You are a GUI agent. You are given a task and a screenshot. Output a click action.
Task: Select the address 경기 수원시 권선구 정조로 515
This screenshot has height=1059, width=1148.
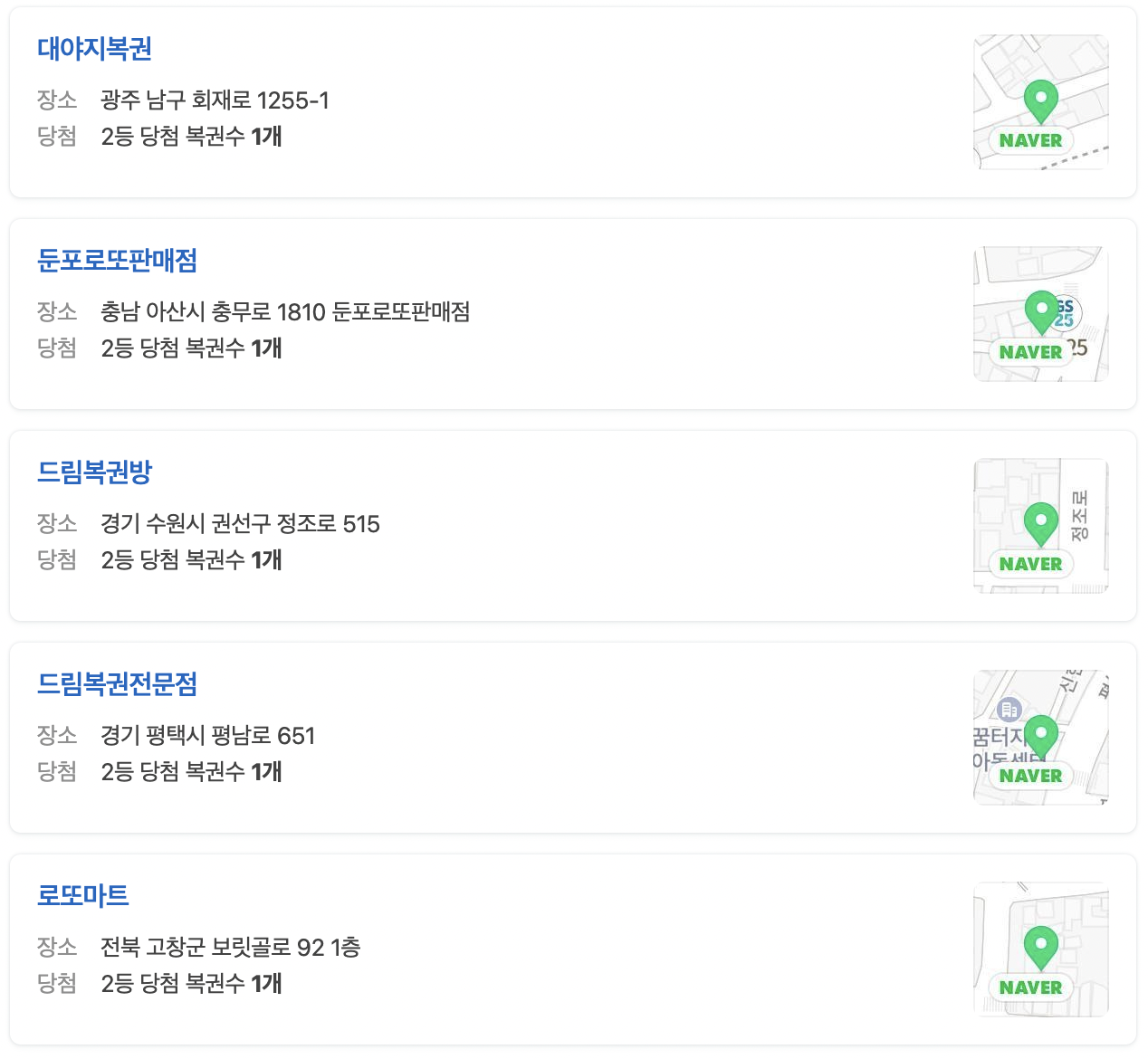click(240, 524)
